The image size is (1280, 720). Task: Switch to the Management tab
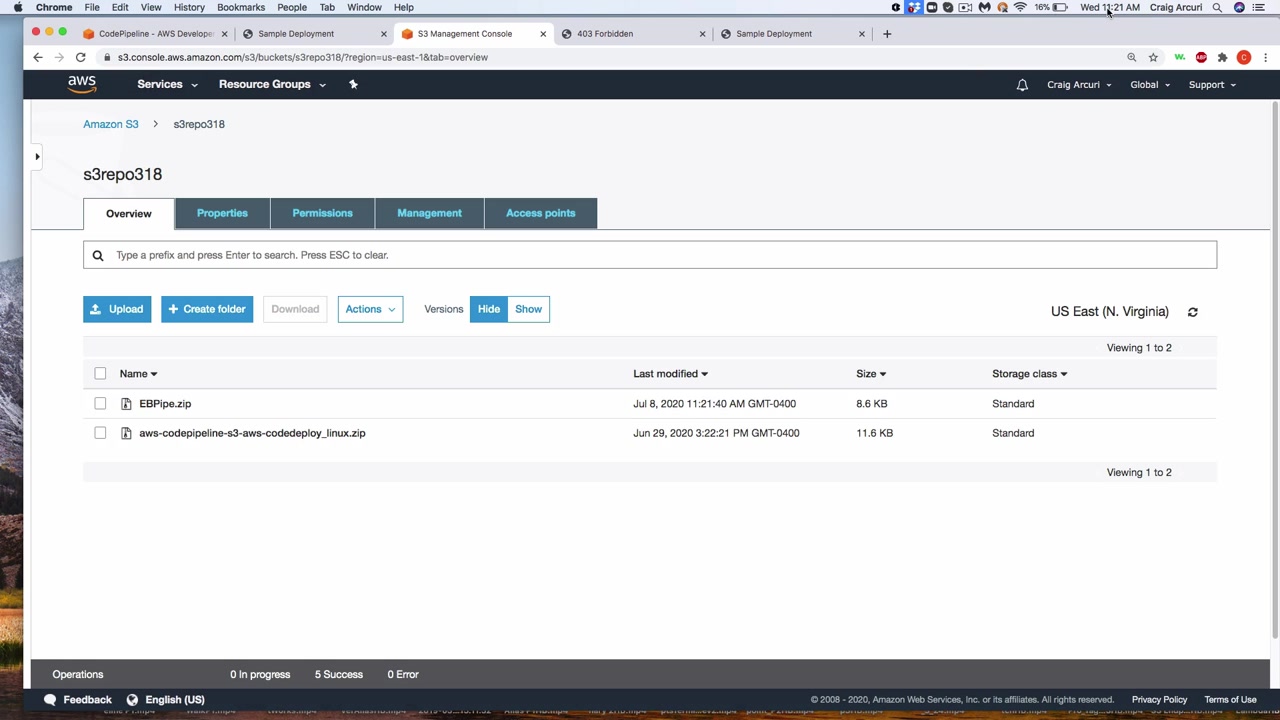tap(429, 213)
